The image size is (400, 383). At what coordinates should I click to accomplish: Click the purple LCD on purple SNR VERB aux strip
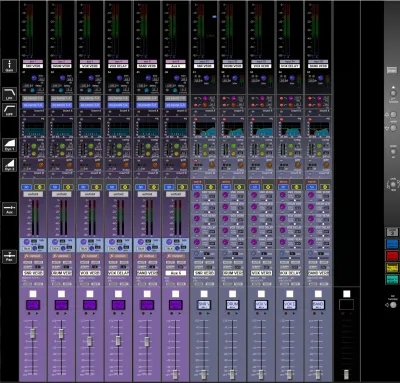[x=33, y=305]
